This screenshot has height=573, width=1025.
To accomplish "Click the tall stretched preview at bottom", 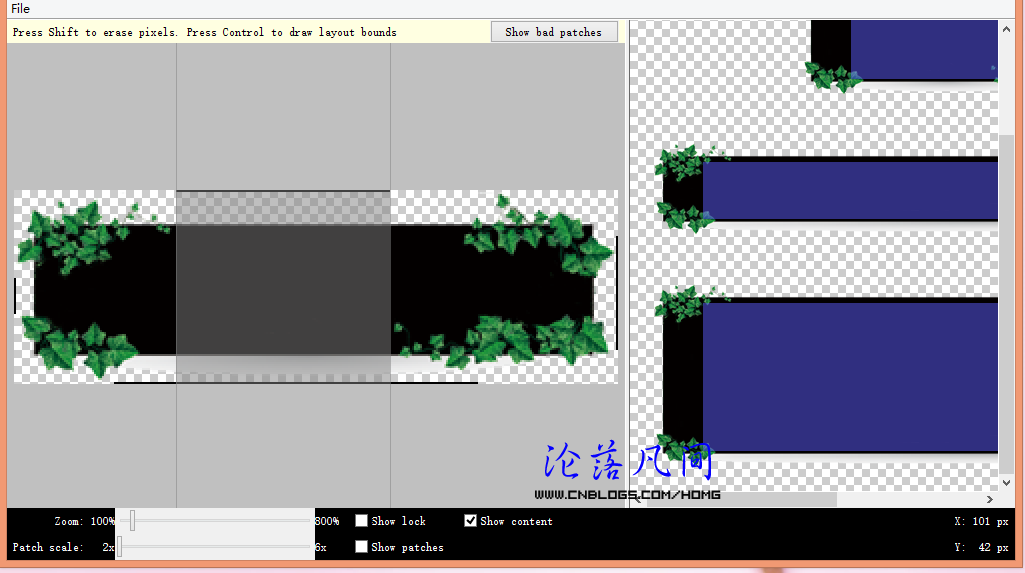I will [828, 373].
